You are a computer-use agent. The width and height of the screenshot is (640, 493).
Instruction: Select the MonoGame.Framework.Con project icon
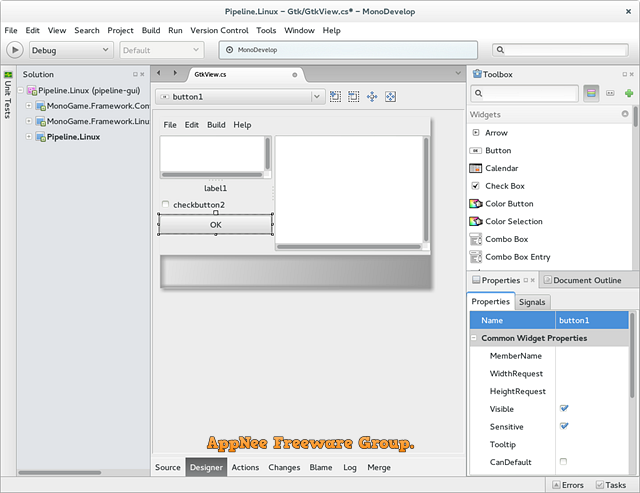point(40,106)
